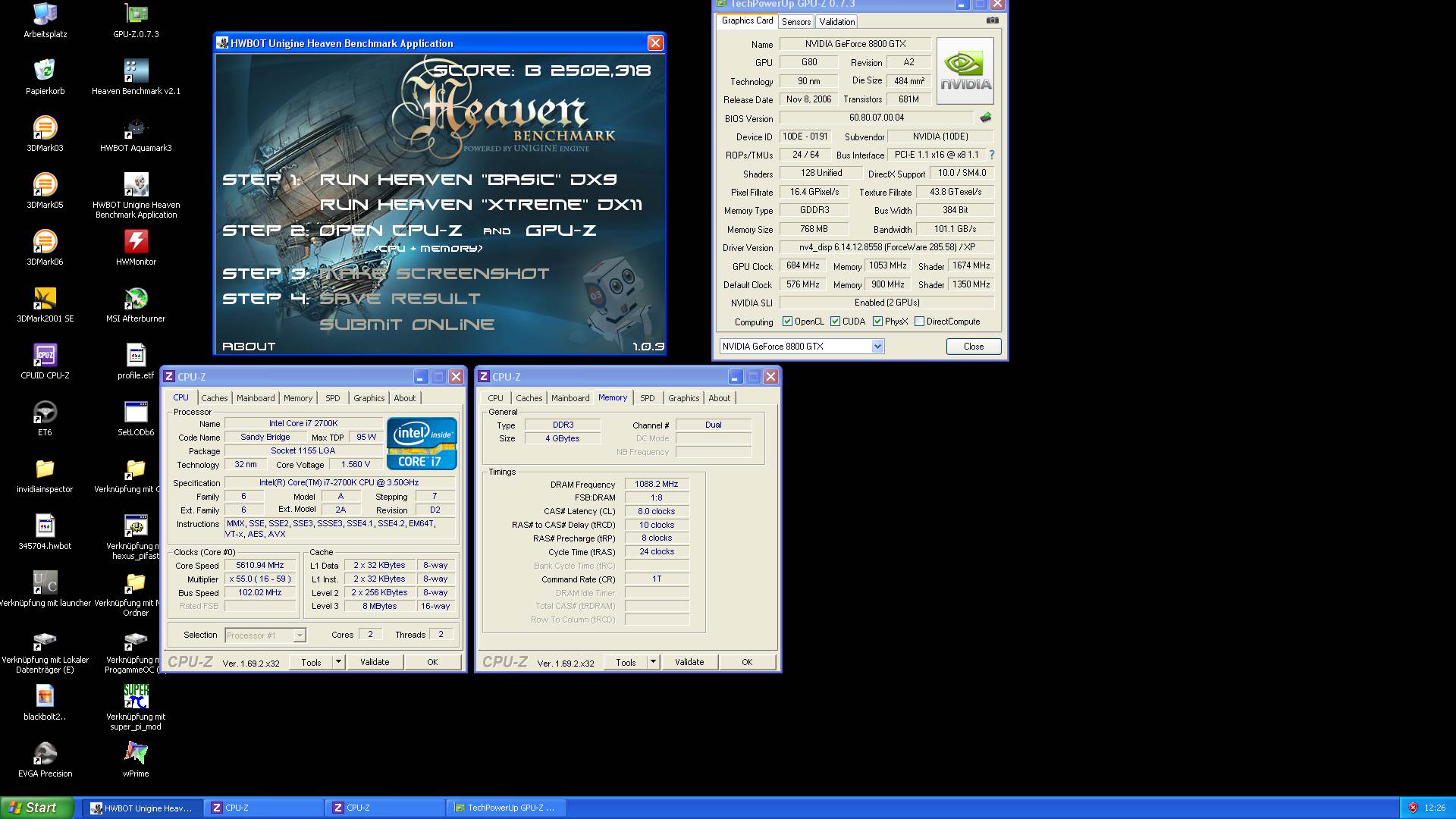The height and width of the screenshot is (819, 1456).
Task: Switch to HWBOT Unigine Heaven taskbar item
Action: [141, 808]
